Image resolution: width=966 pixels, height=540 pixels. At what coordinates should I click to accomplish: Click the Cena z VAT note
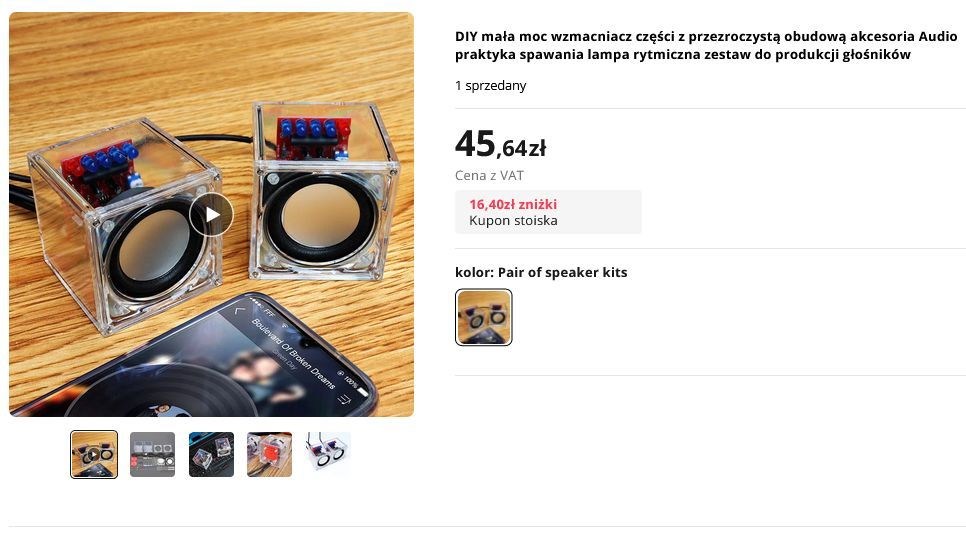tap(489, 176)
